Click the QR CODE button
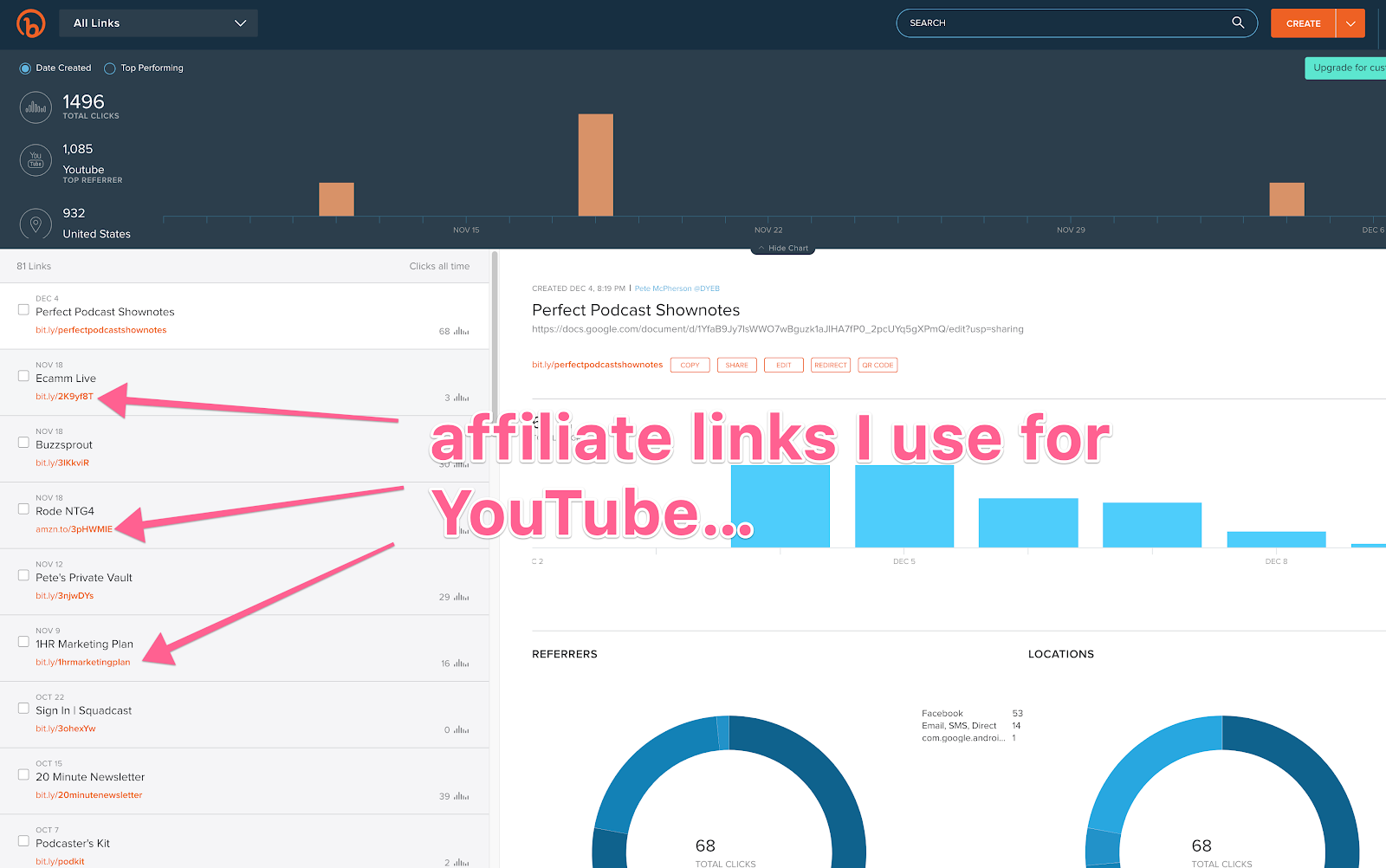1386x868 pixels. click(x=878, y=366)
